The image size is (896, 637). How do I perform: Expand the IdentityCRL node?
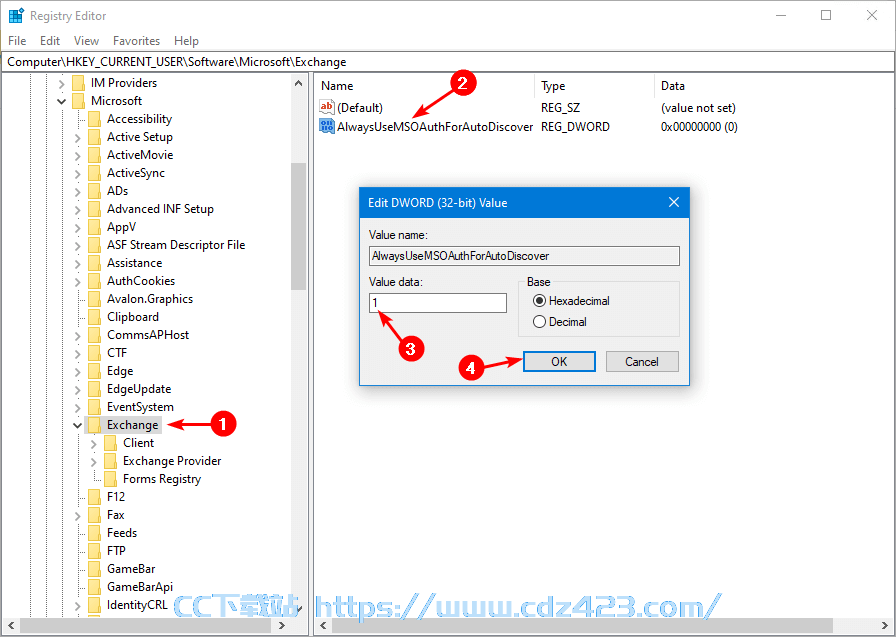point(77,605)
